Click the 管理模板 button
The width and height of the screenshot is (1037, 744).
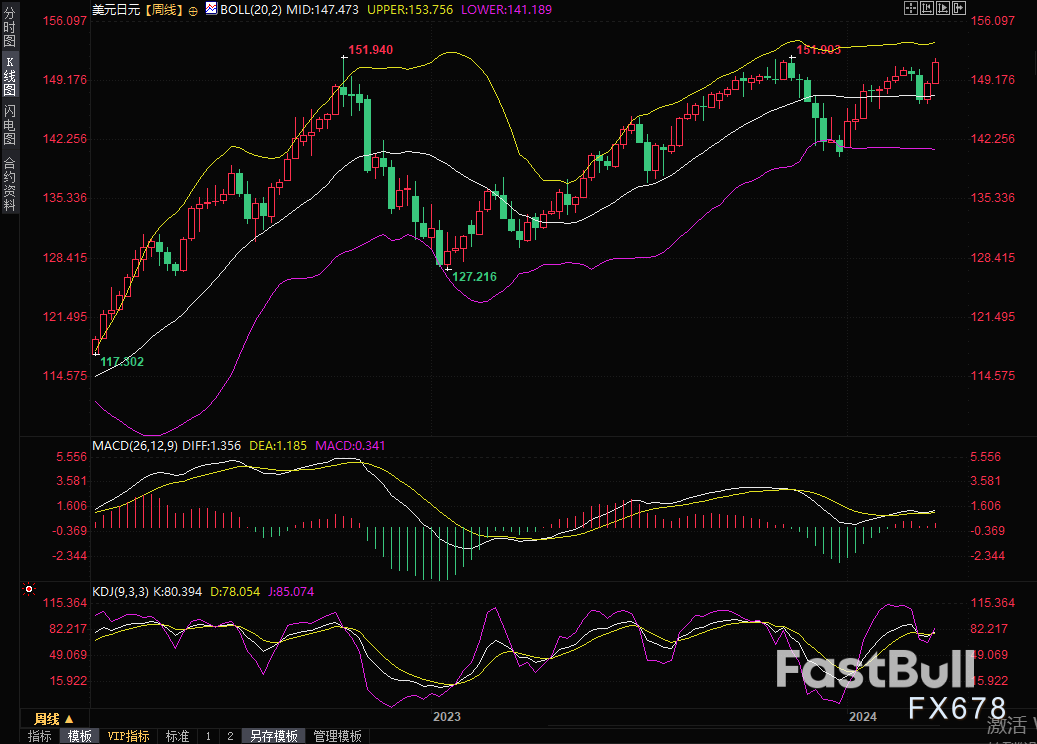coord(337,736)
